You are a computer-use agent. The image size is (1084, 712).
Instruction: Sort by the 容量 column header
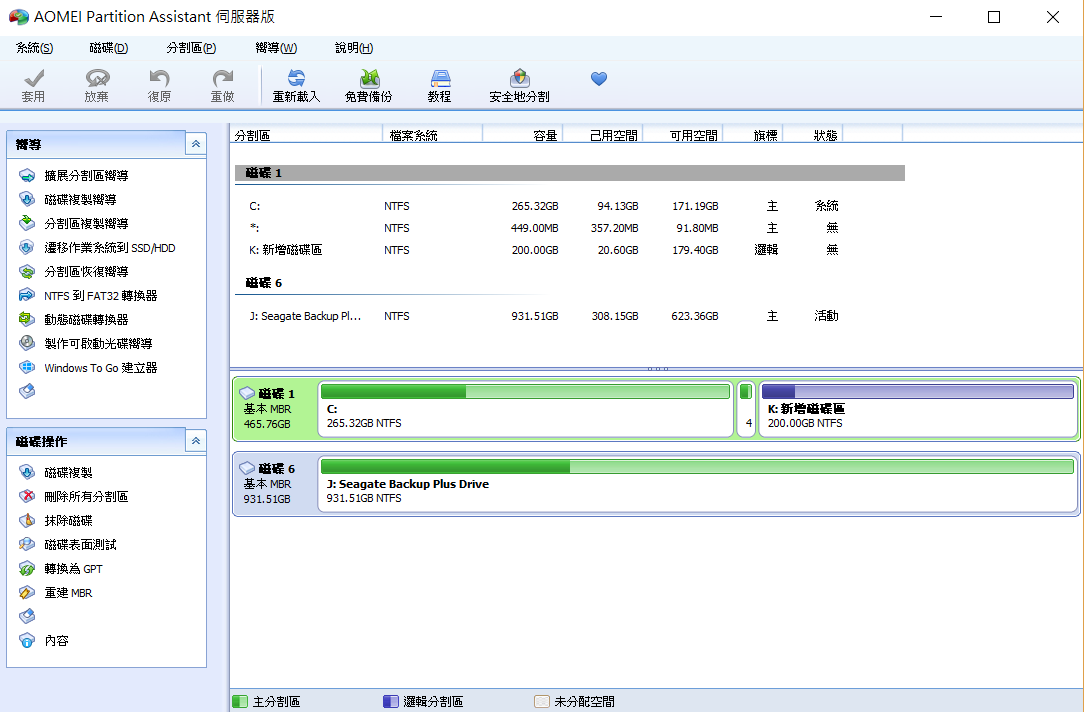tap(523, 135)
